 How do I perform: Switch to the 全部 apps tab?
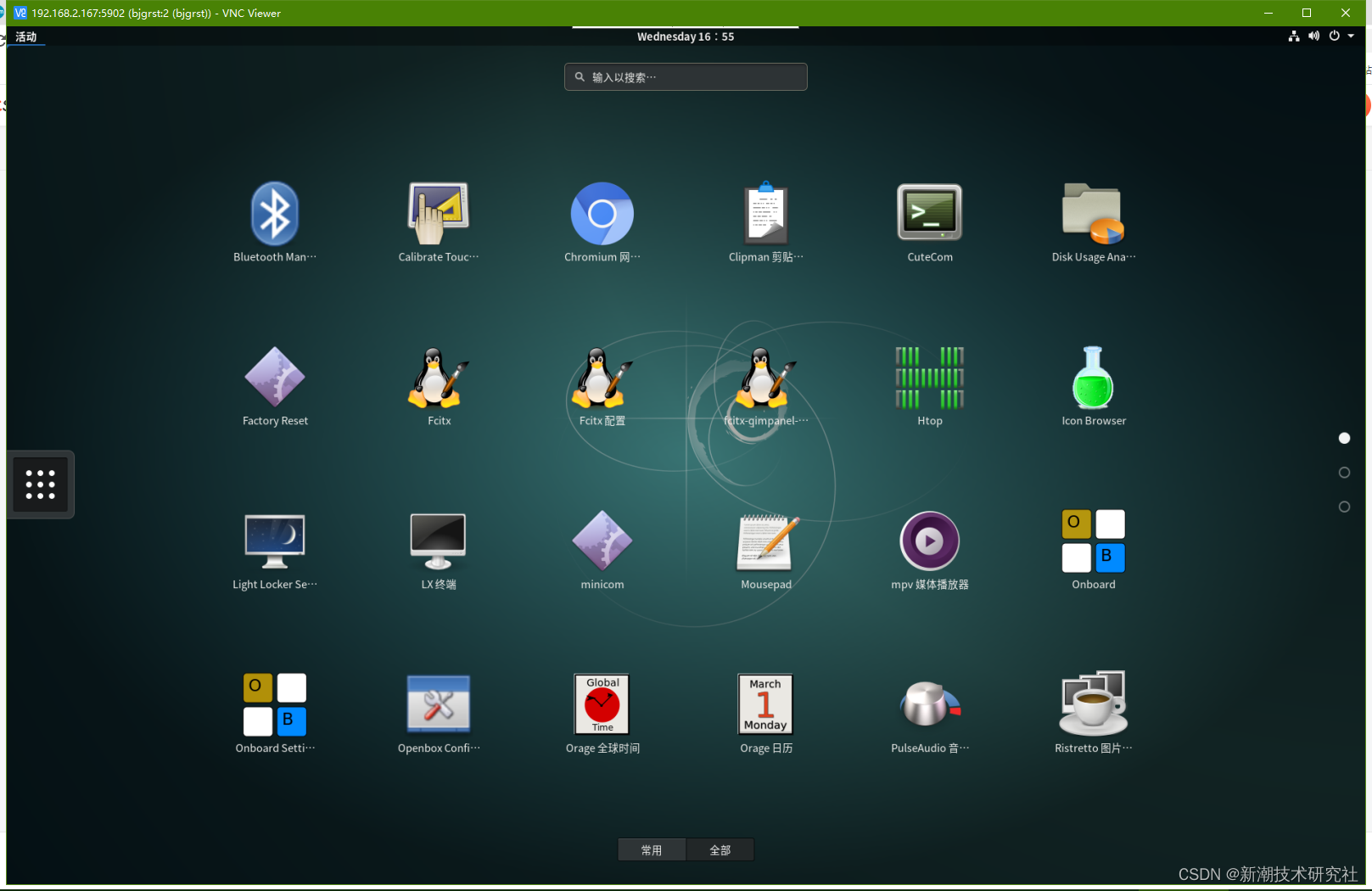[x=720, y=849]
